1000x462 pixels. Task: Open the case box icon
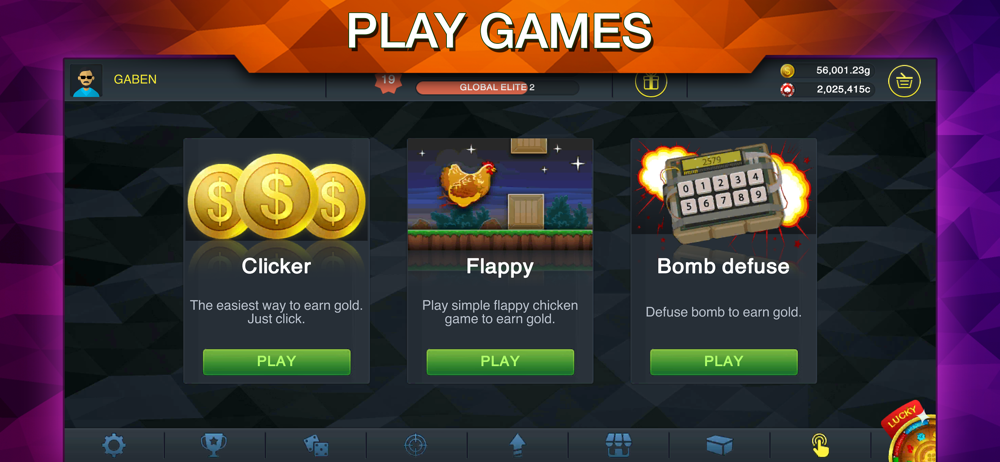click(x=719, y=444)
